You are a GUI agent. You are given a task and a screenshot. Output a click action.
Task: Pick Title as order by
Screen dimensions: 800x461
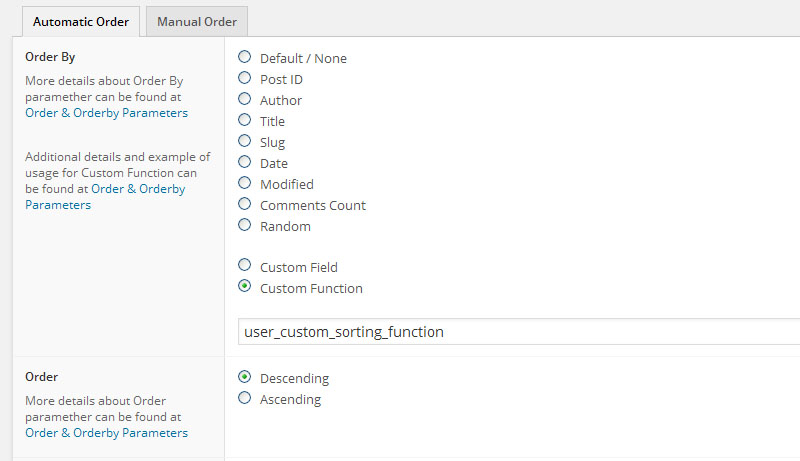[x=244, y=120]
